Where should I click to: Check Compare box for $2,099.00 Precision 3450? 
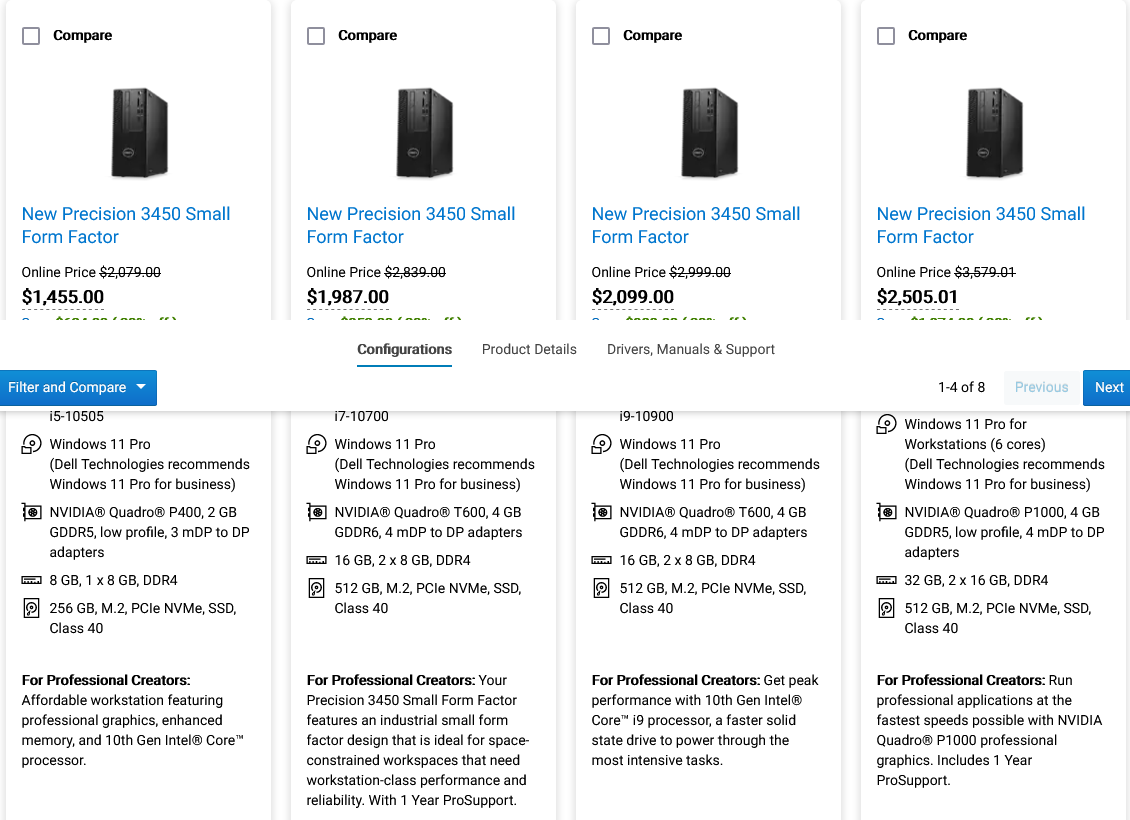[601, 35]
